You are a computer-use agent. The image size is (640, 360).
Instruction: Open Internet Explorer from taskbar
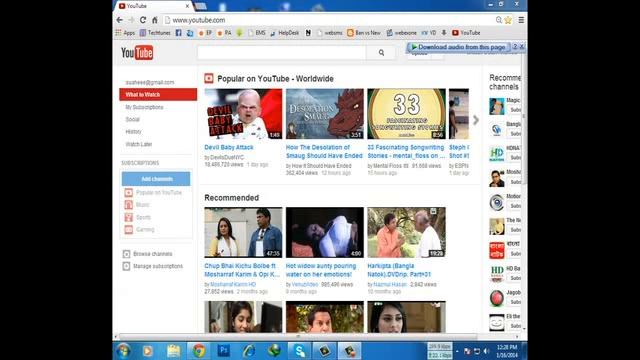pos(249,351)
